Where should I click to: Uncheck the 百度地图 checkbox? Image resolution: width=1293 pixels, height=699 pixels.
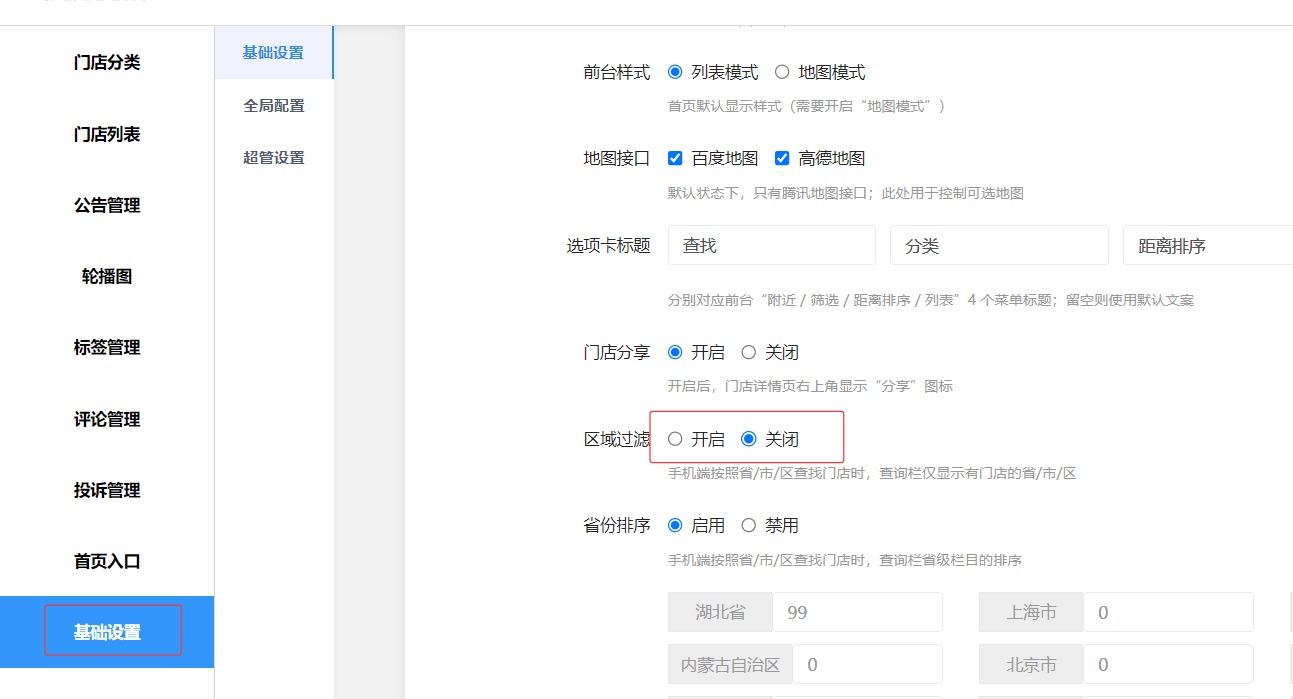pyautogui.click(x=675, y=158)
